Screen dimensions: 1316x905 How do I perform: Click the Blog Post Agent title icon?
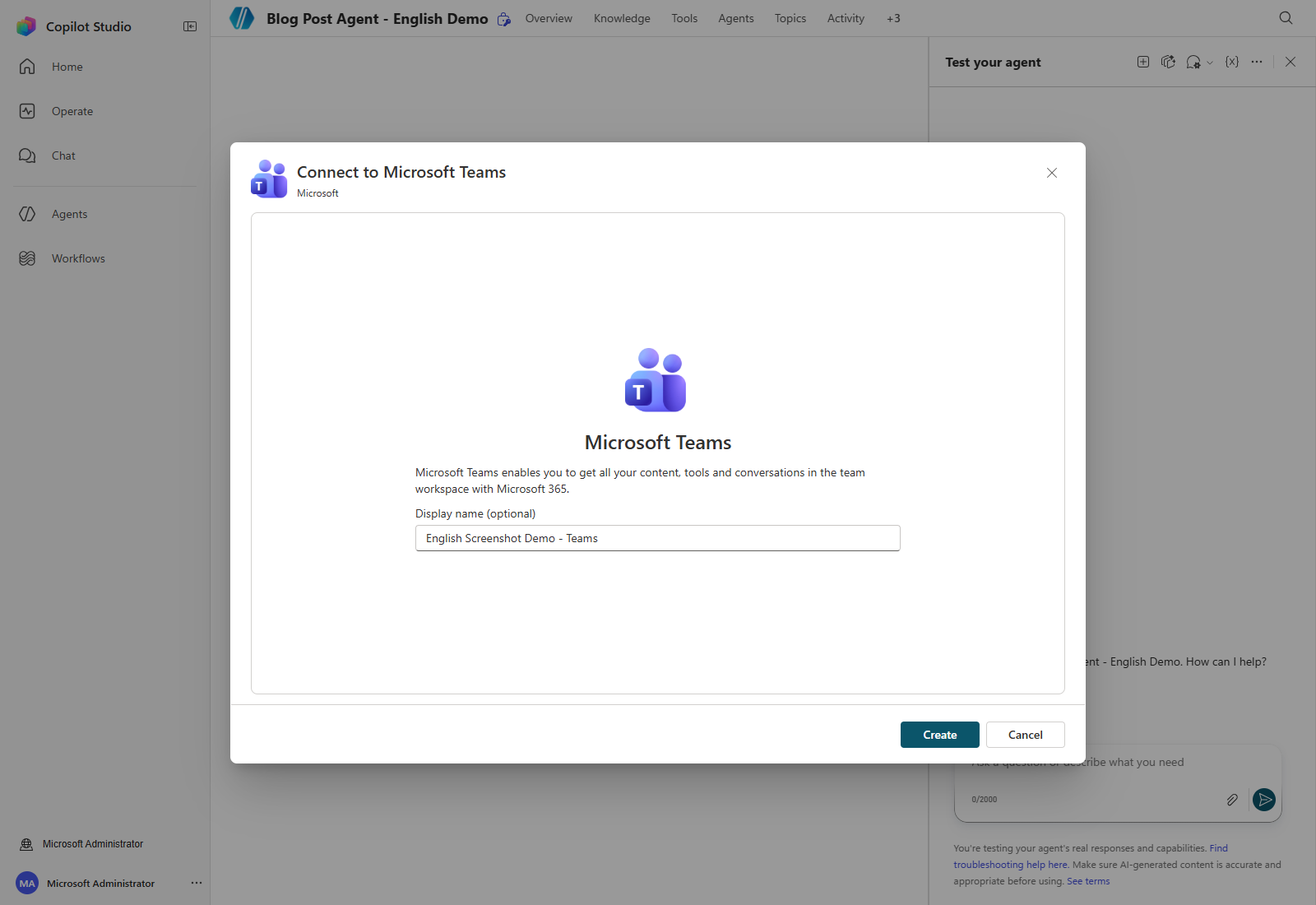242,18
